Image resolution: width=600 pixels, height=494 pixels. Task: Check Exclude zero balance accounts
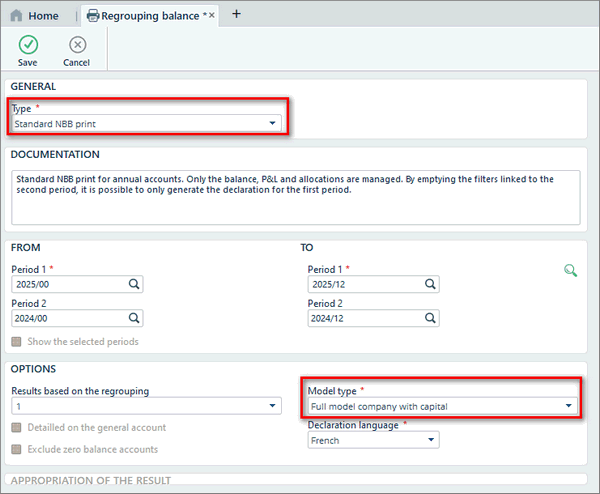(x=16, y=449)
